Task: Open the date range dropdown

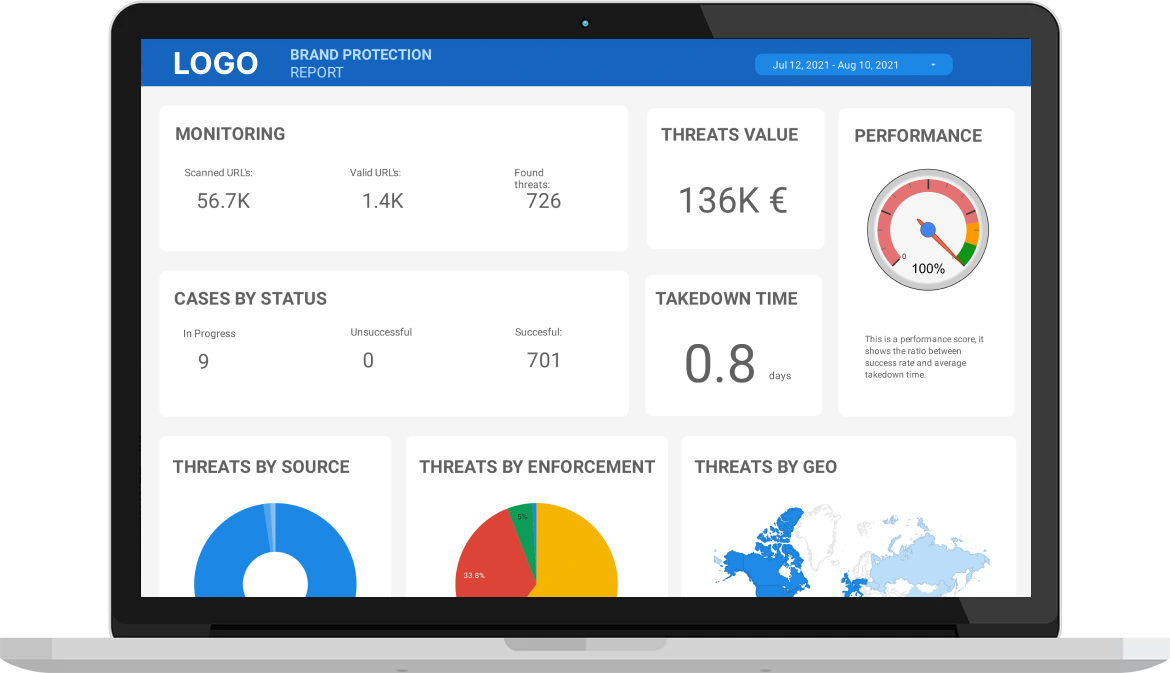Action: (853, 63)
